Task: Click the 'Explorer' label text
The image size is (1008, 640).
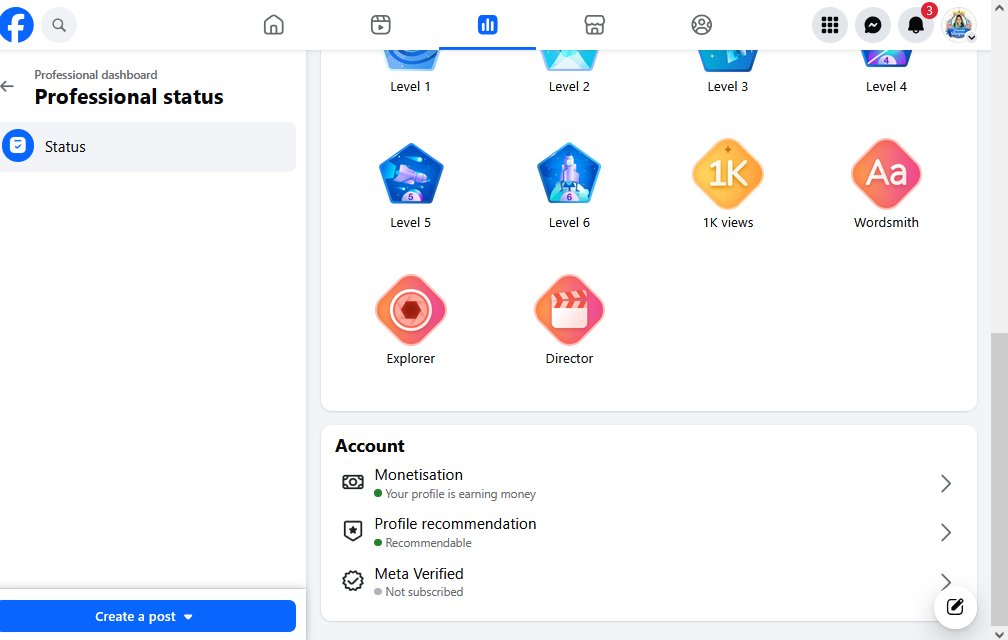Action: point(410,359)
